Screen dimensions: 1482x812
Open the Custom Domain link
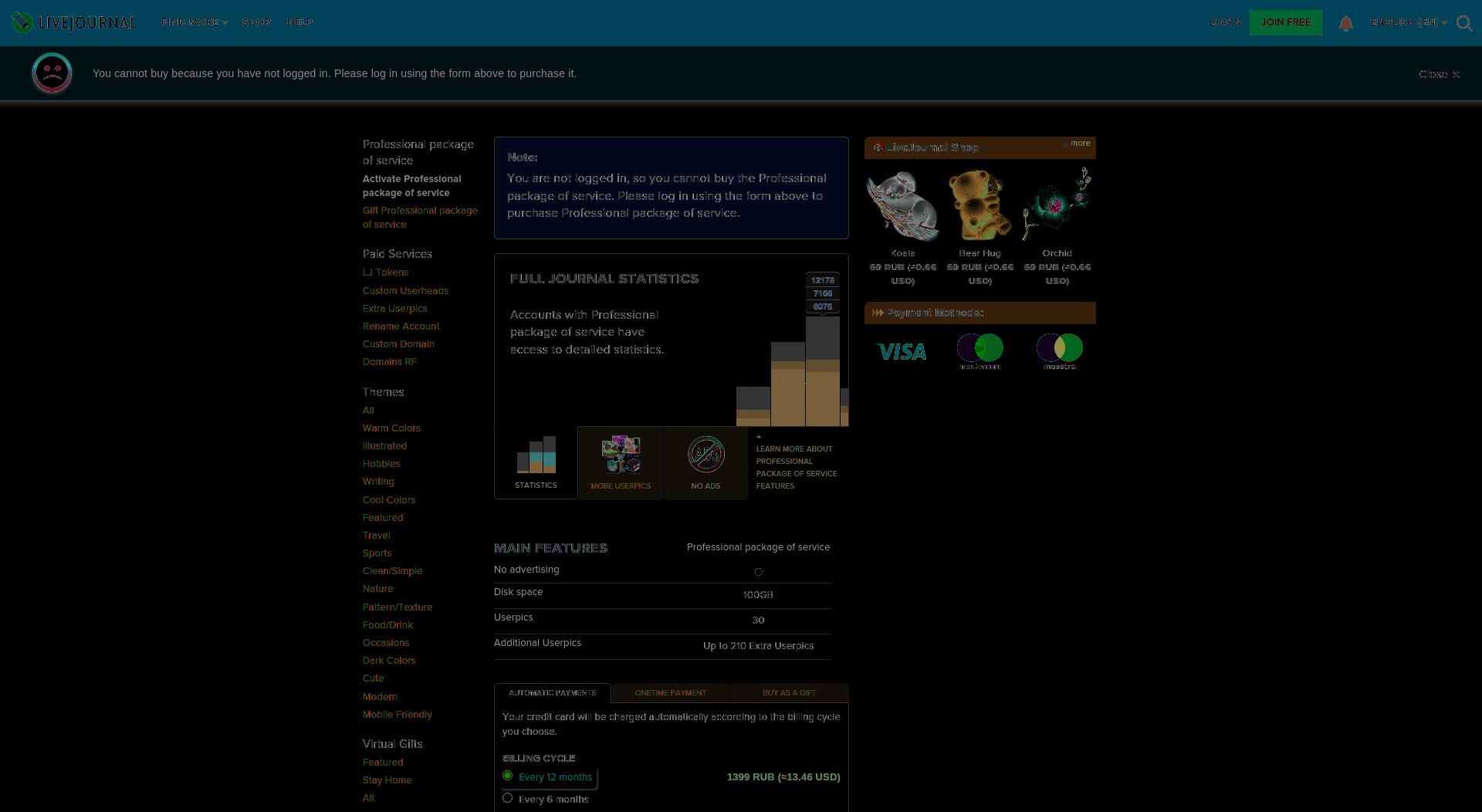pos(398,344)
